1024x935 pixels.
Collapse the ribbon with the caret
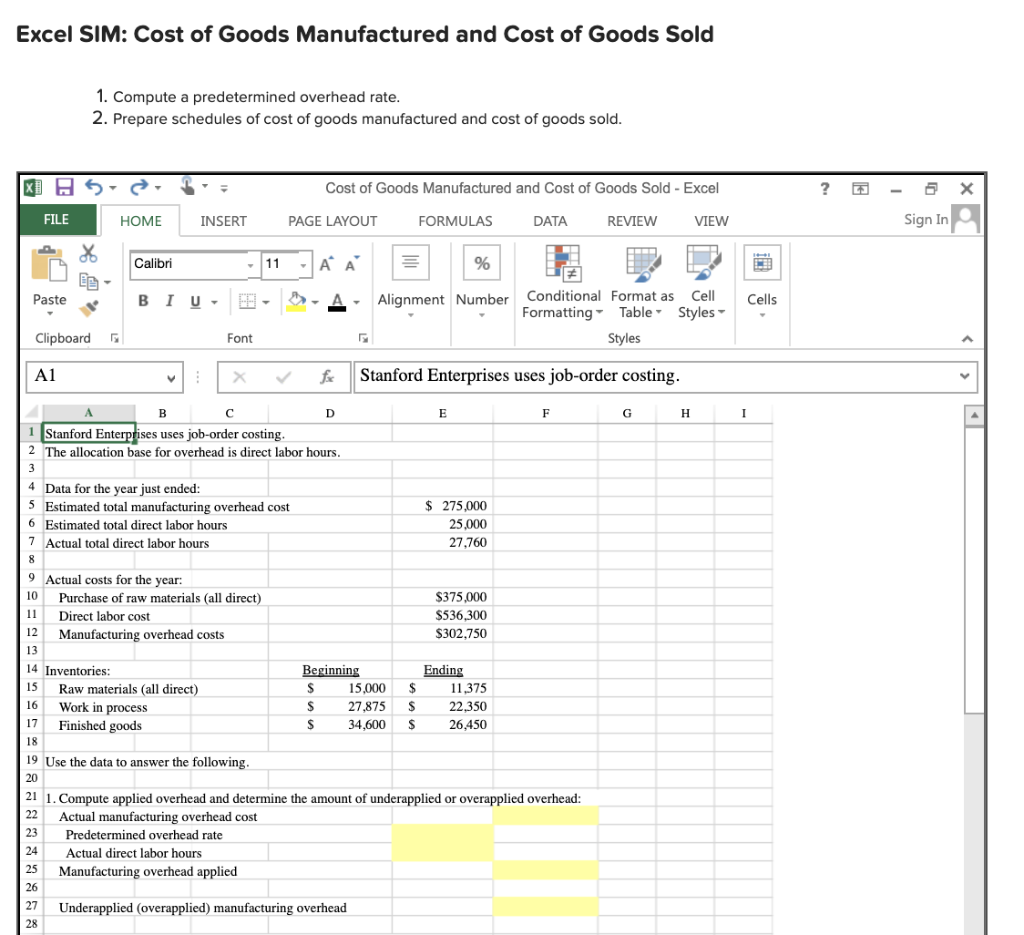pyautogui.click(x=968, y=338)
